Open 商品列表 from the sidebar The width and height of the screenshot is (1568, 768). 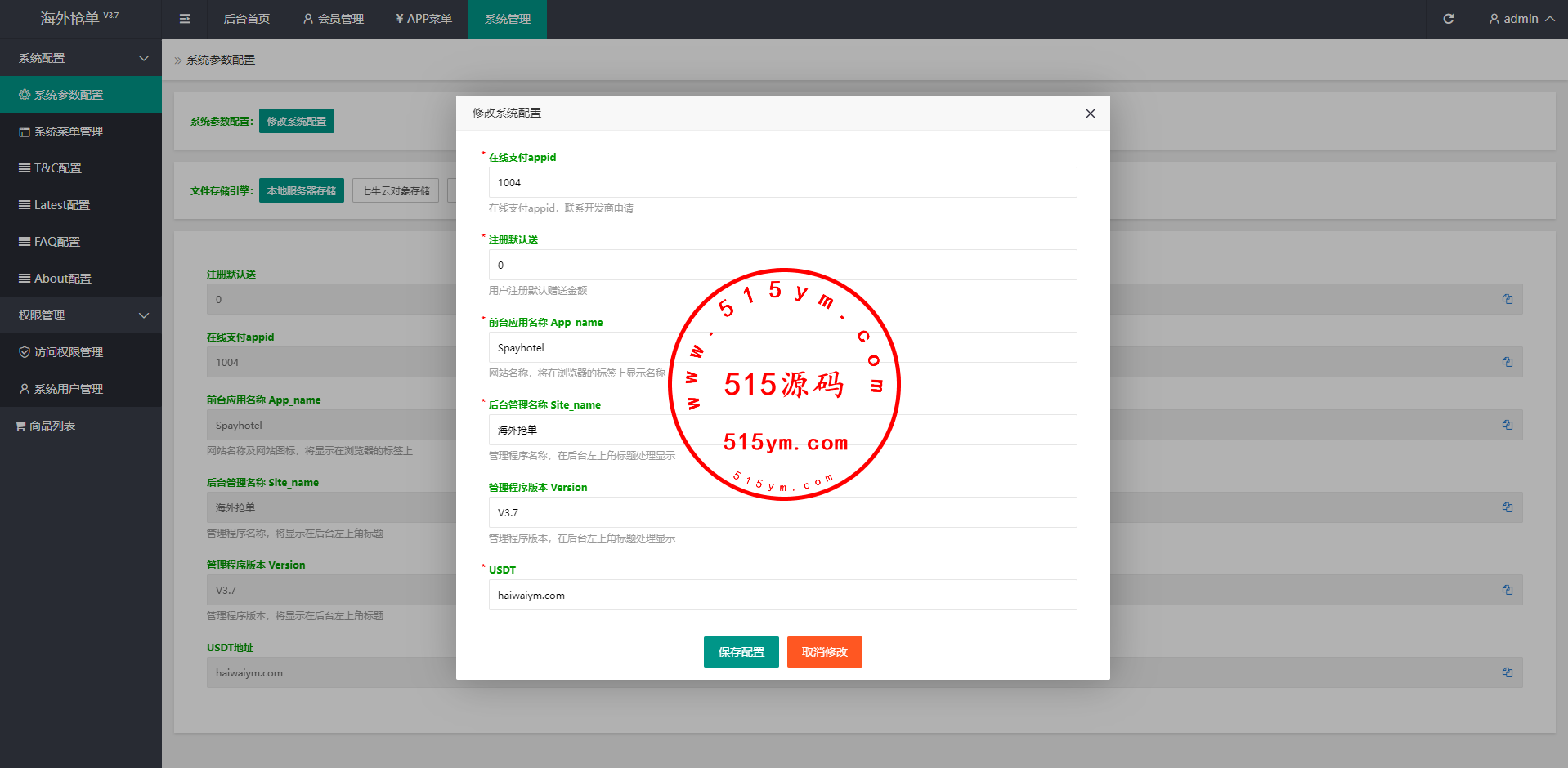click(x=52, y=426)
